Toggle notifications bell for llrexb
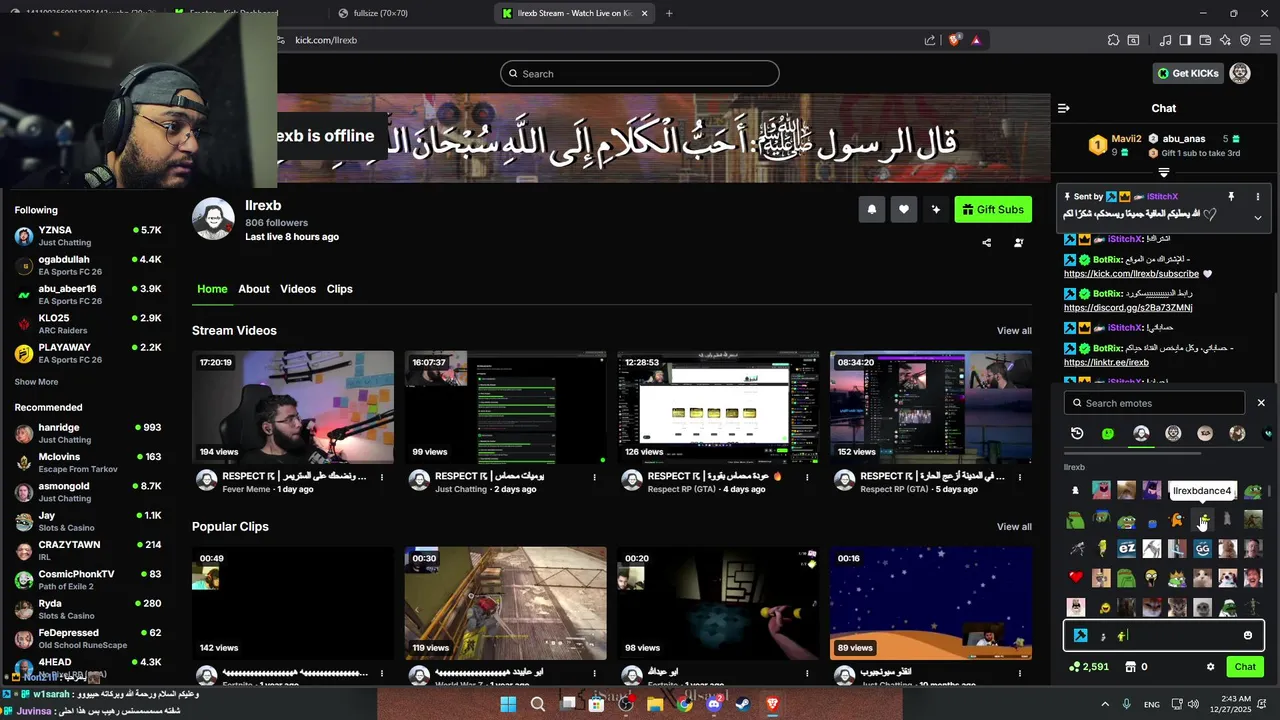 point(871,209)
